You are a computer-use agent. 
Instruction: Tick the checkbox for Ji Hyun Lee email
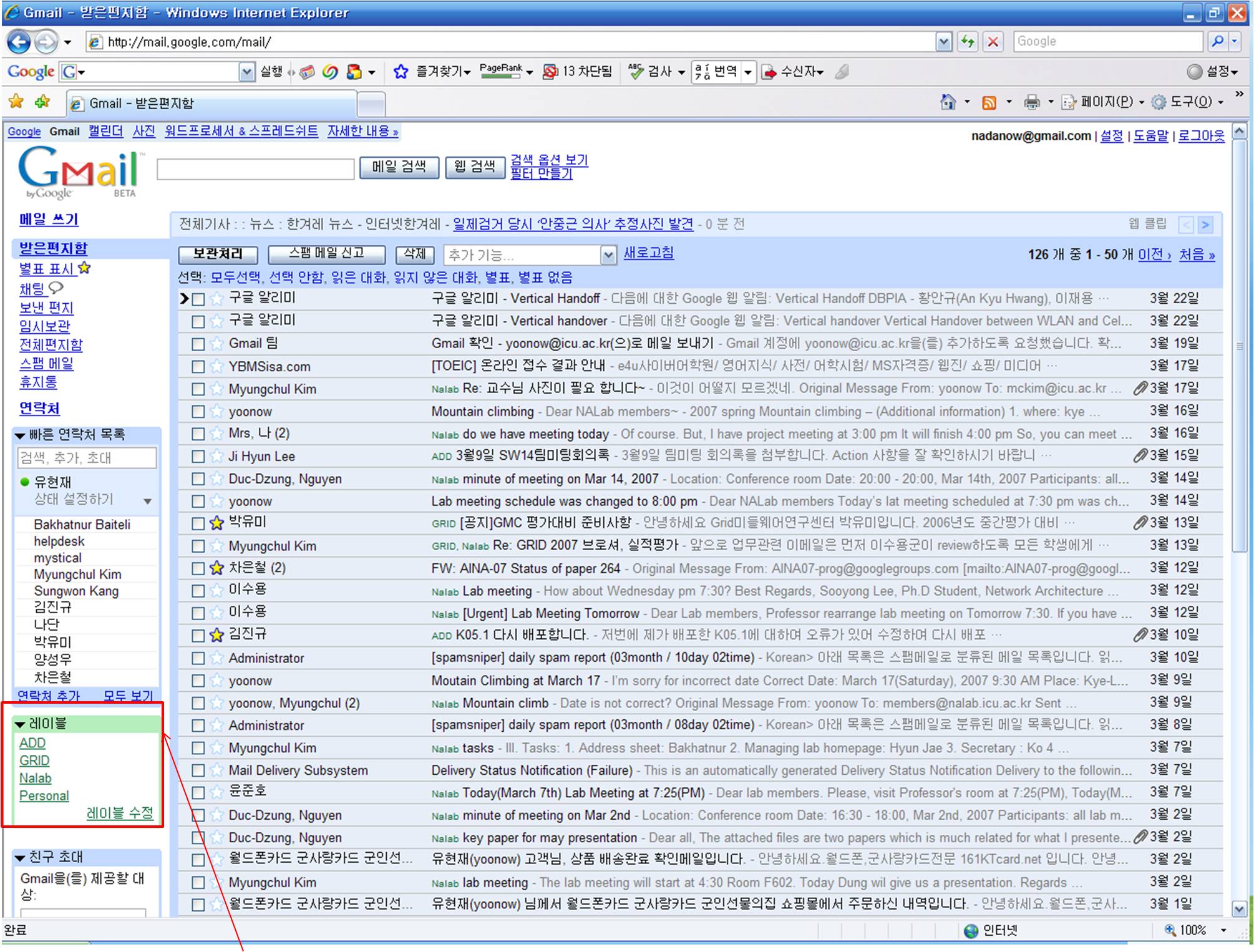pos(198,457)
